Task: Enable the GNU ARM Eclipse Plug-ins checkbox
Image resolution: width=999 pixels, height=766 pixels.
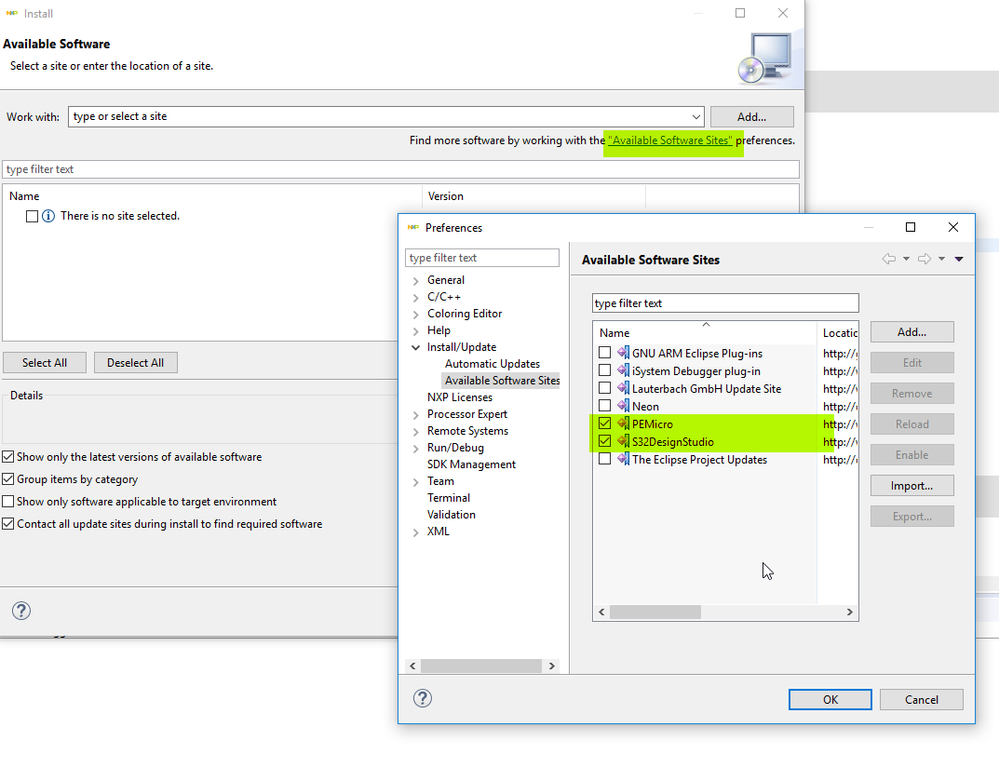Action: click(x=605, y=352)
